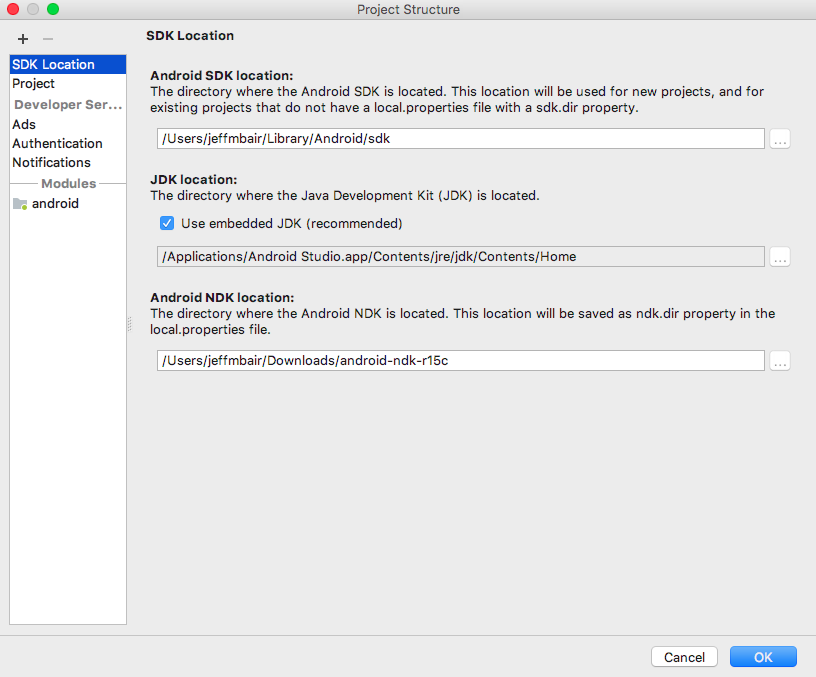
Task: Confirm settings with OK button
Action: click(x=763, y=657)
